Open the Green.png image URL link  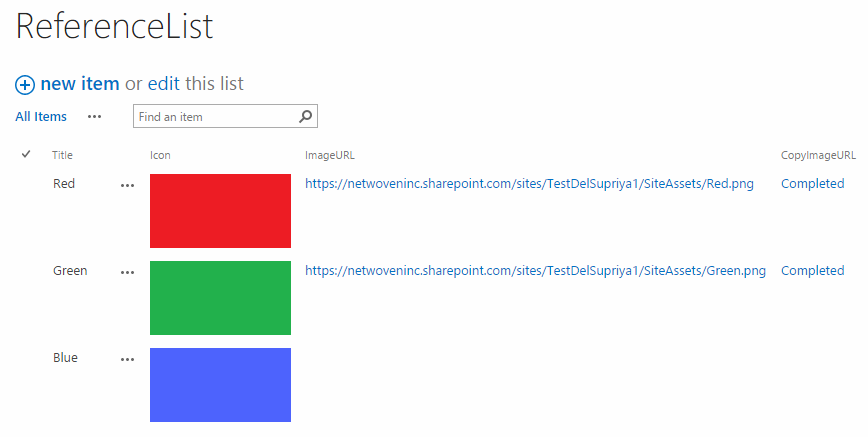coord(535,271)
